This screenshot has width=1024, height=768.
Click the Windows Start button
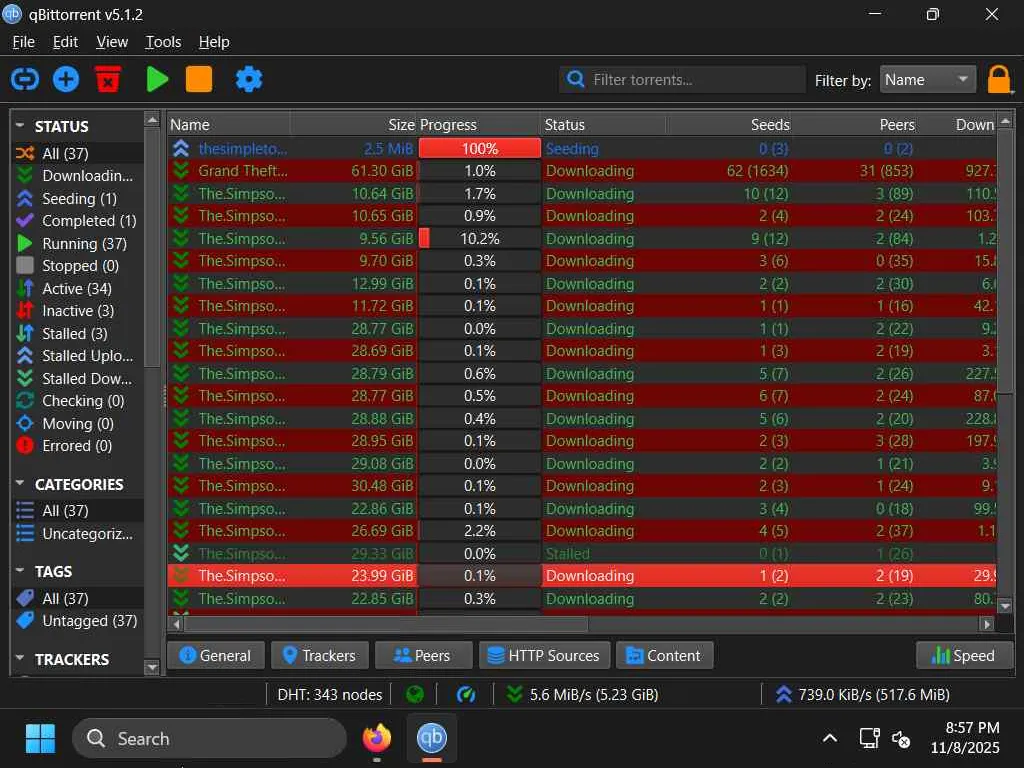40,739
